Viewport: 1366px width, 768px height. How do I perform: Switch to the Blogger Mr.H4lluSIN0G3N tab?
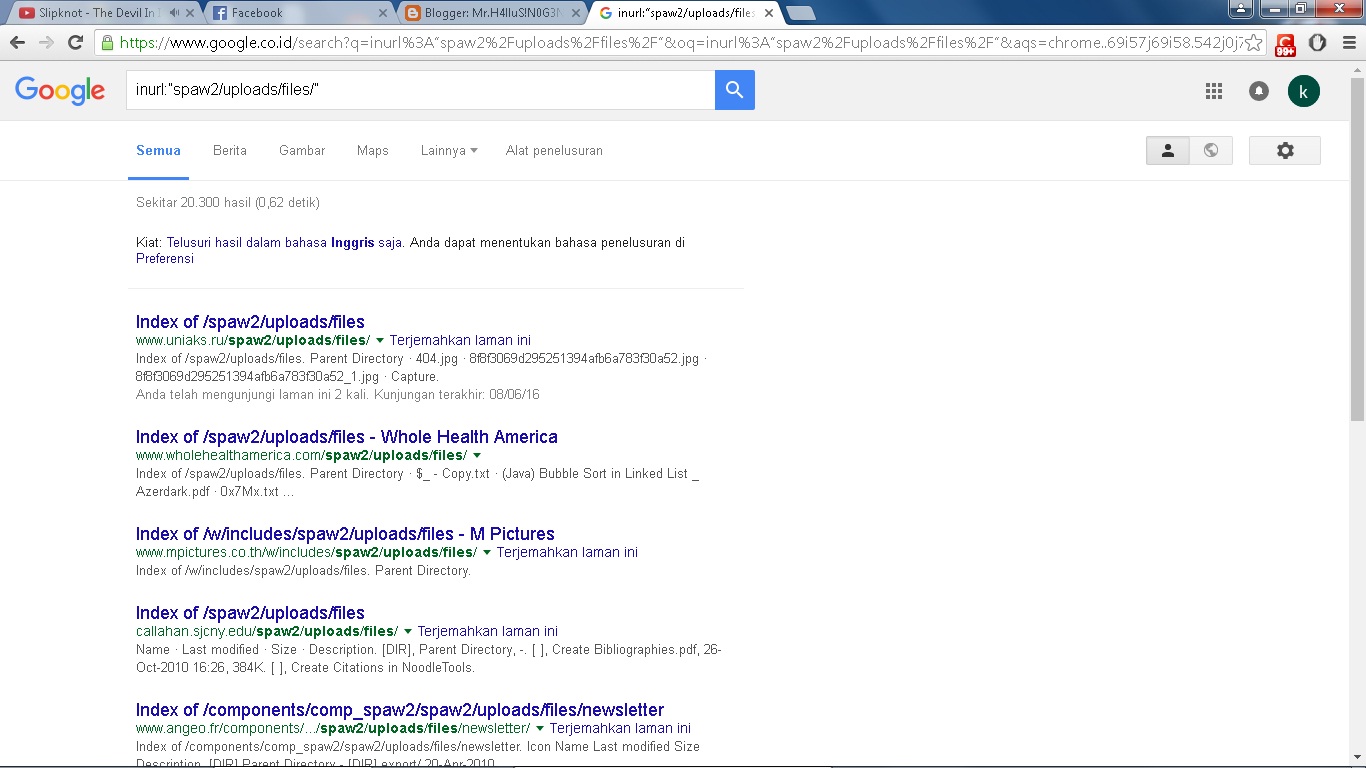click(492, 13)
